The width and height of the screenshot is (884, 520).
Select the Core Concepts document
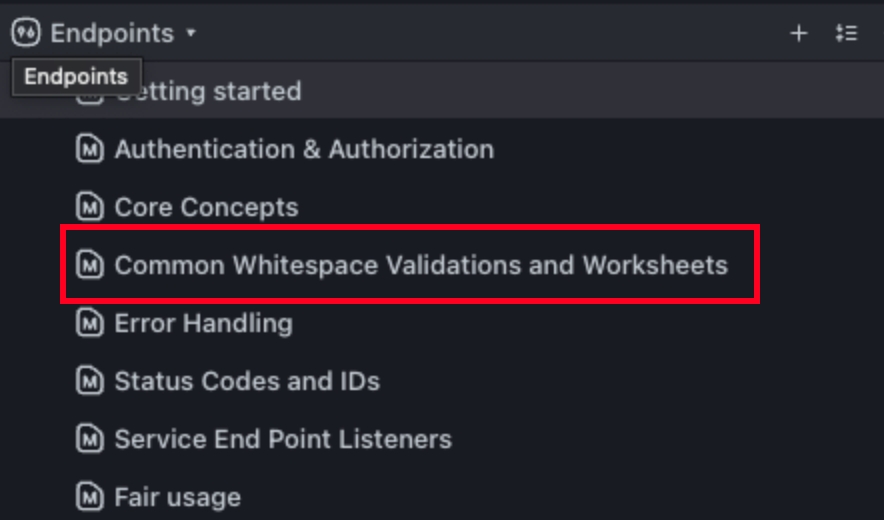point(206,207)
